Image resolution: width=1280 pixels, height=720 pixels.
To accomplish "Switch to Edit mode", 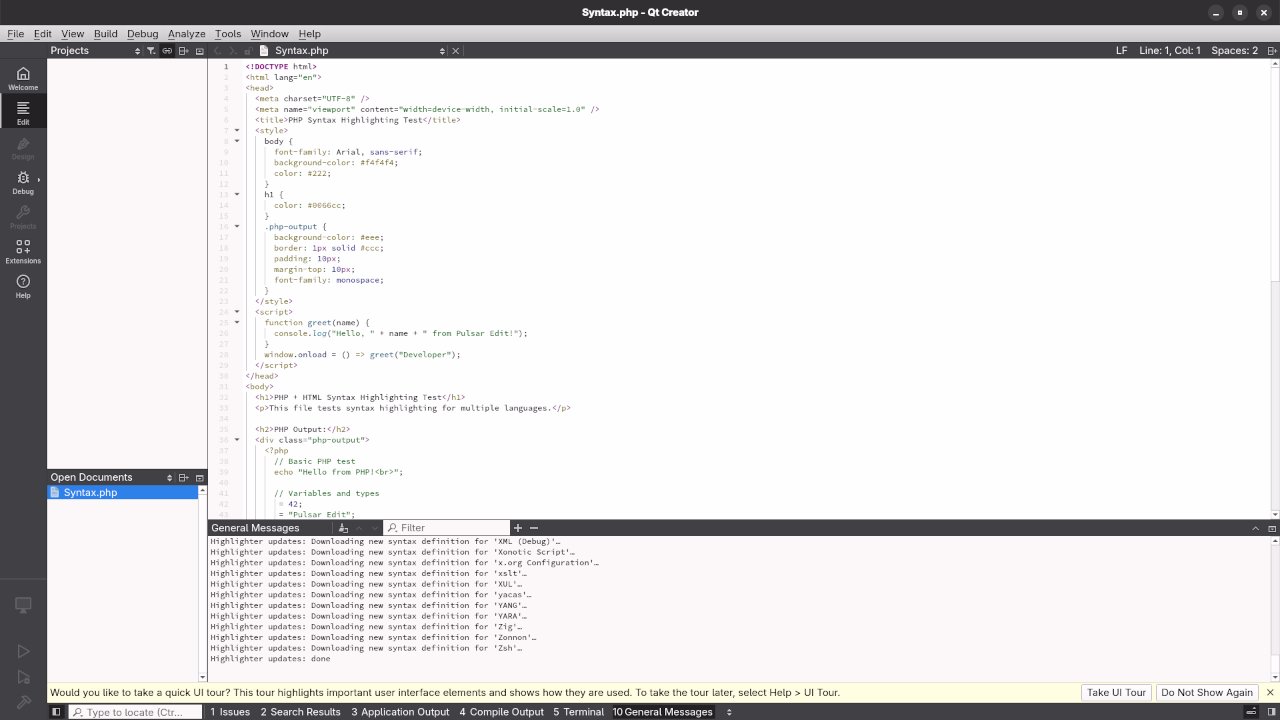I will point(23,112).
